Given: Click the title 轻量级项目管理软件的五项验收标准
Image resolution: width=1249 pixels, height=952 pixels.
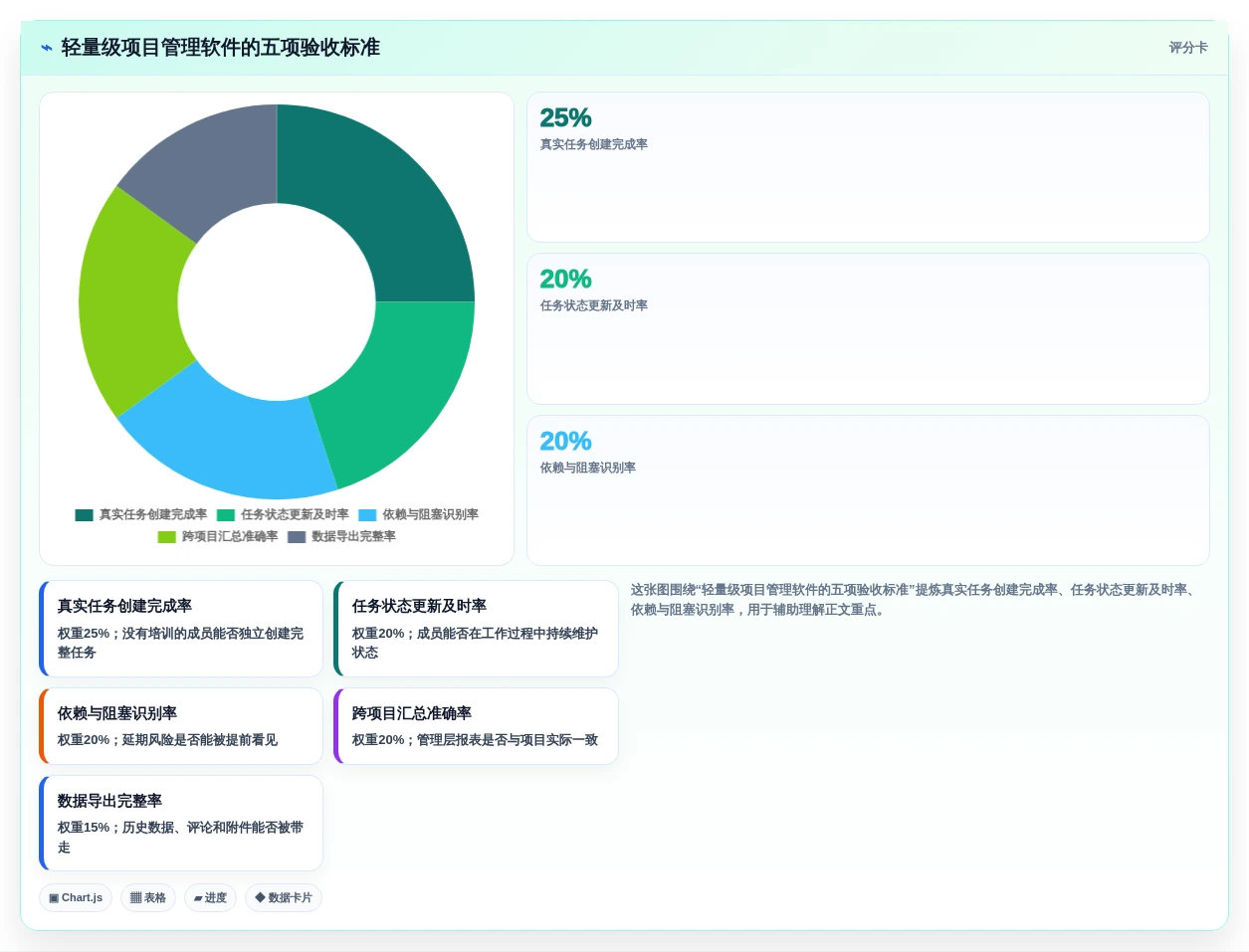Looking at the screenshot, I should coord(221,48).
